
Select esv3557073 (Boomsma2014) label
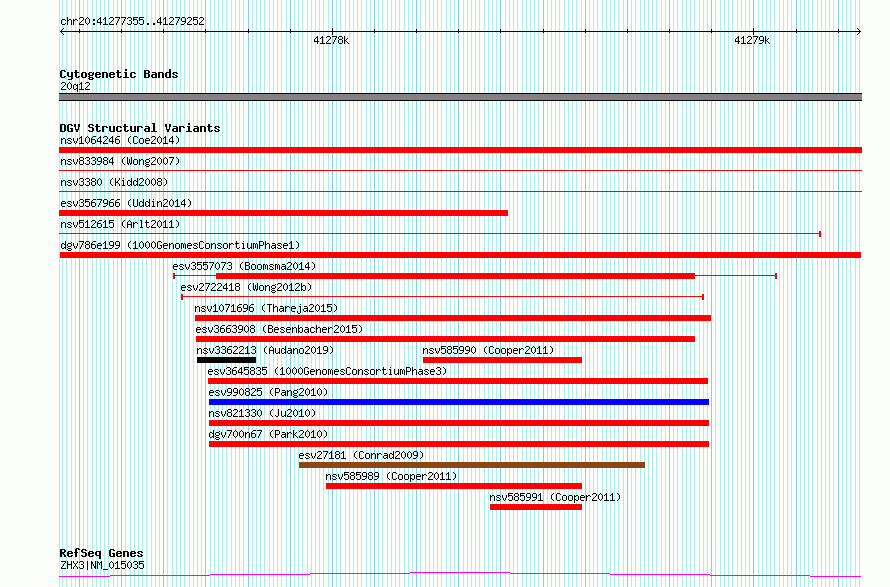pos(244,266)
